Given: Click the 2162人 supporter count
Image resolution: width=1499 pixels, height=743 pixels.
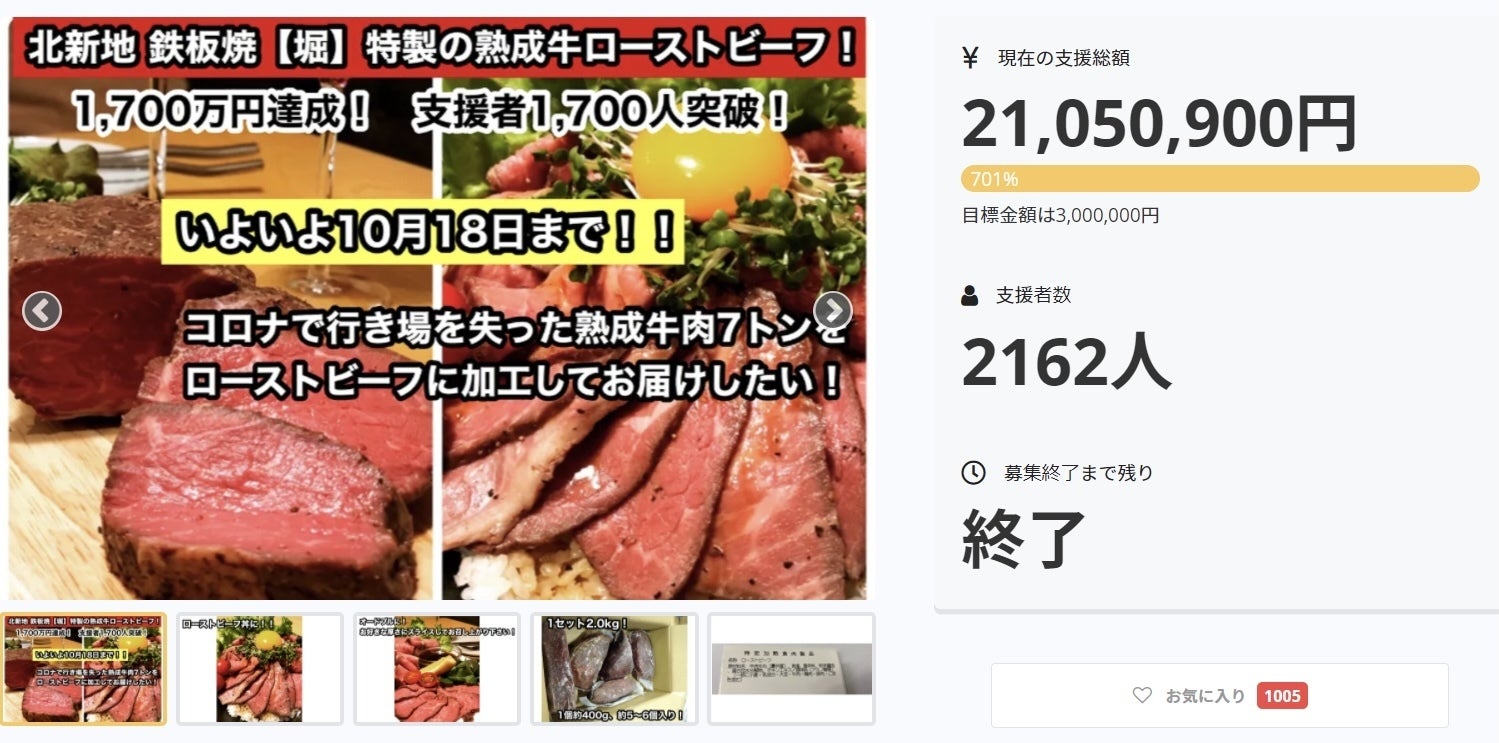Looking at the screenshot, I should [x=1066, y=362].
